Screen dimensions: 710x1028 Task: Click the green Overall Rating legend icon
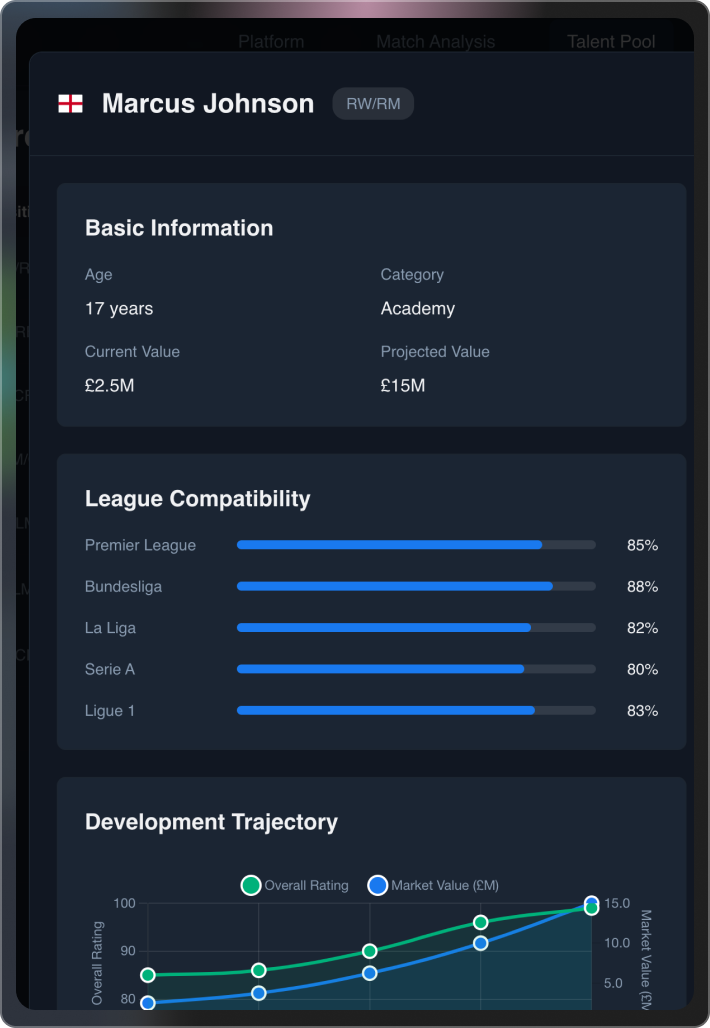click(x=251, y=885)
